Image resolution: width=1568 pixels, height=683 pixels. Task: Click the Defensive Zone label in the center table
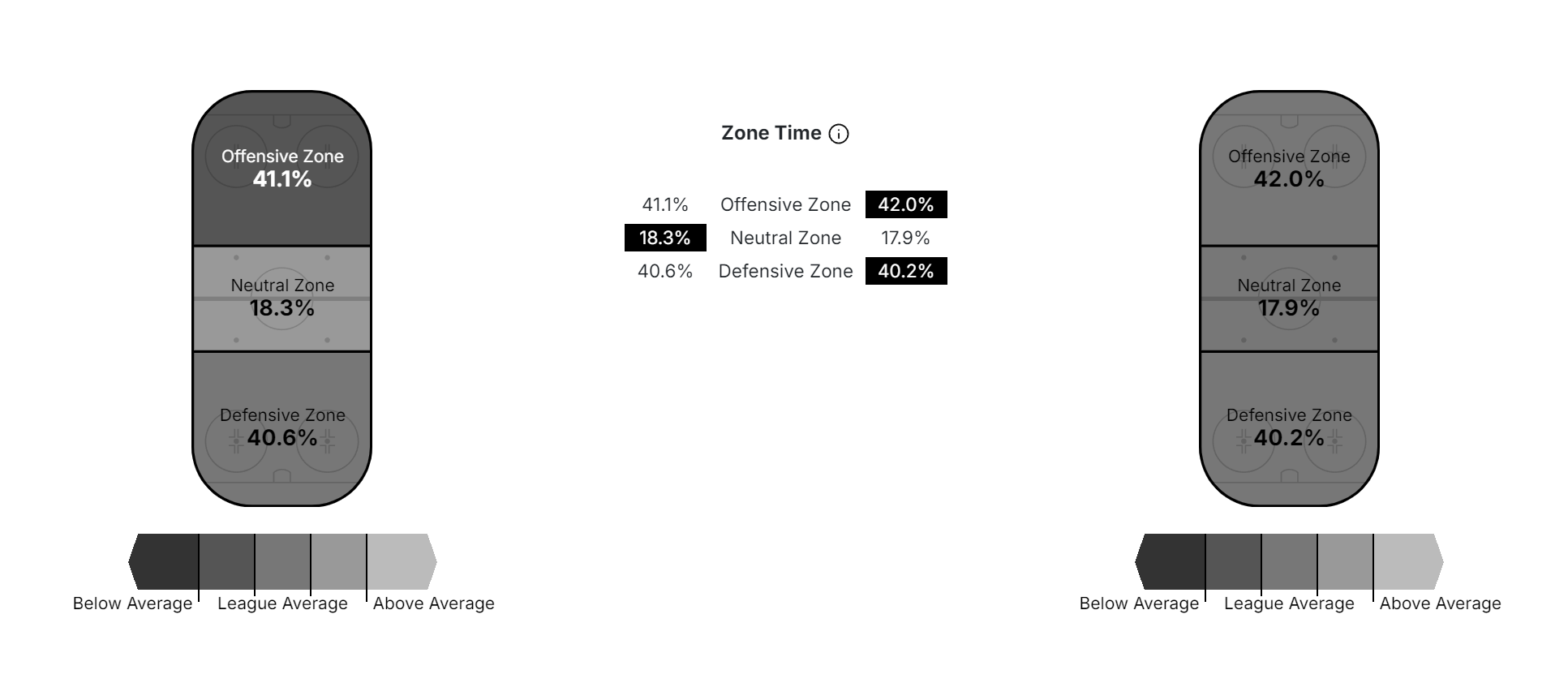click(785, 271)
